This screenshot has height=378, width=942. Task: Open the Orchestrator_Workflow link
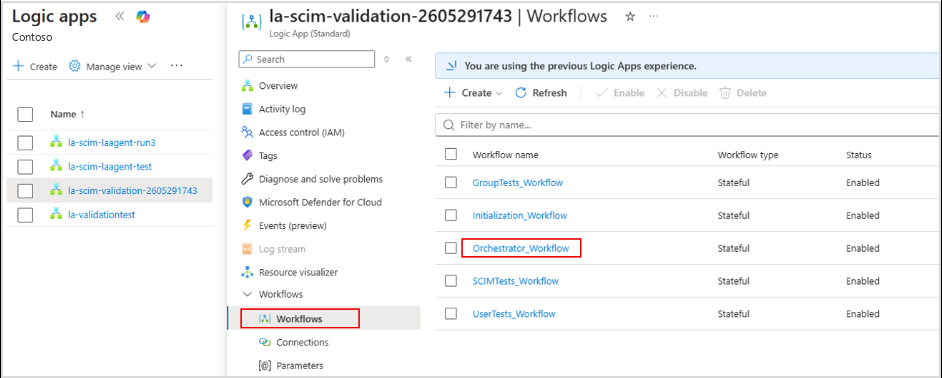point(520,248)
